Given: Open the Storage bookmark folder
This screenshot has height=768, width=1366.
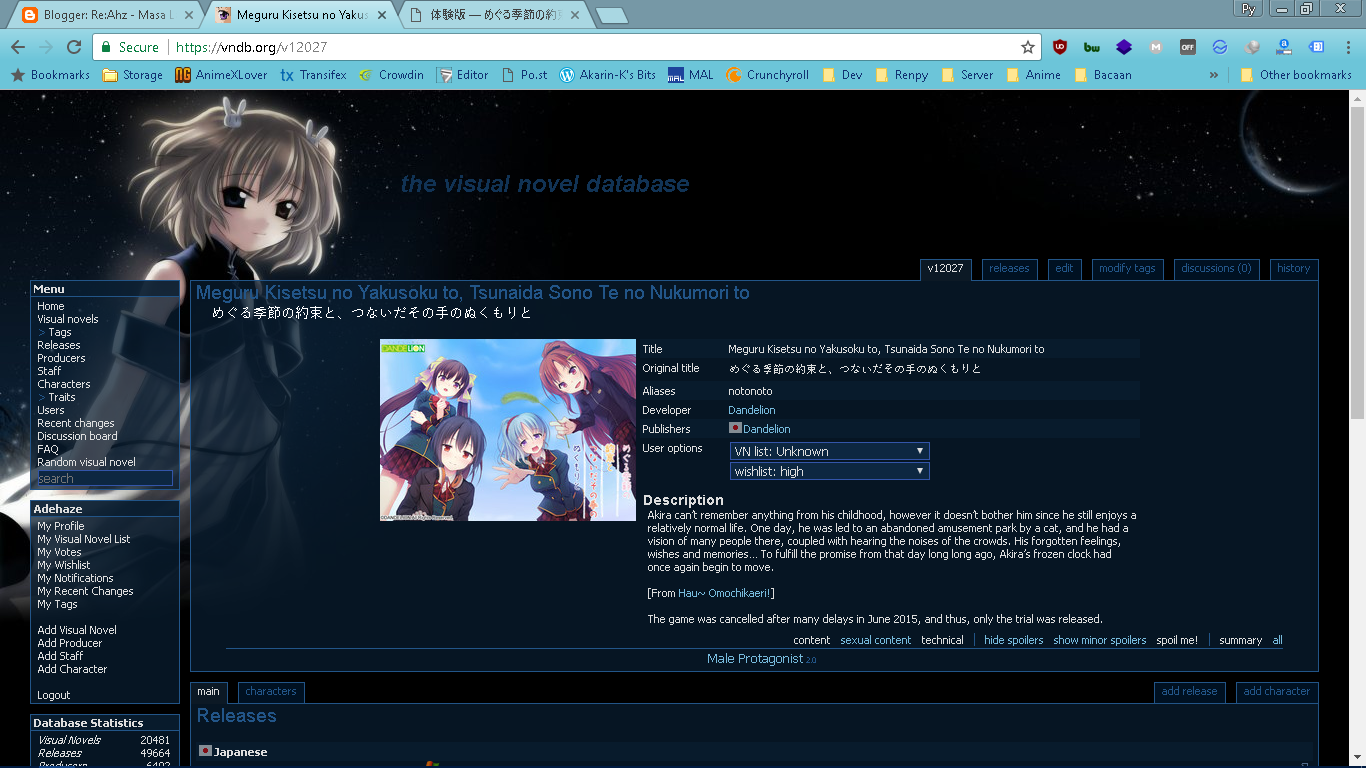Looking at the screenshot, I should [133, 75].
